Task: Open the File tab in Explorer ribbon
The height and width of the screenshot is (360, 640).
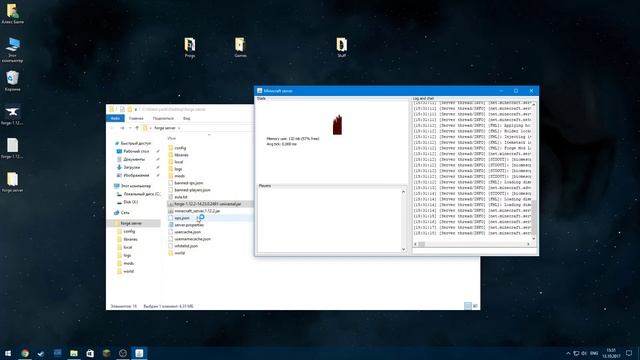Action: (115, 118)
